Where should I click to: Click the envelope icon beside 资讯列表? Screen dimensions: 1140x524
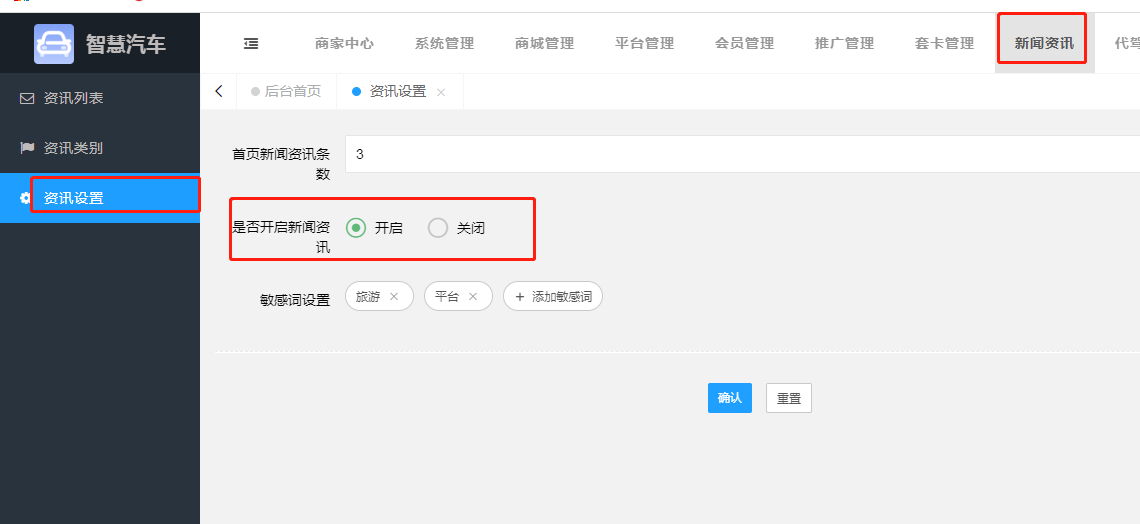(27, 98)
